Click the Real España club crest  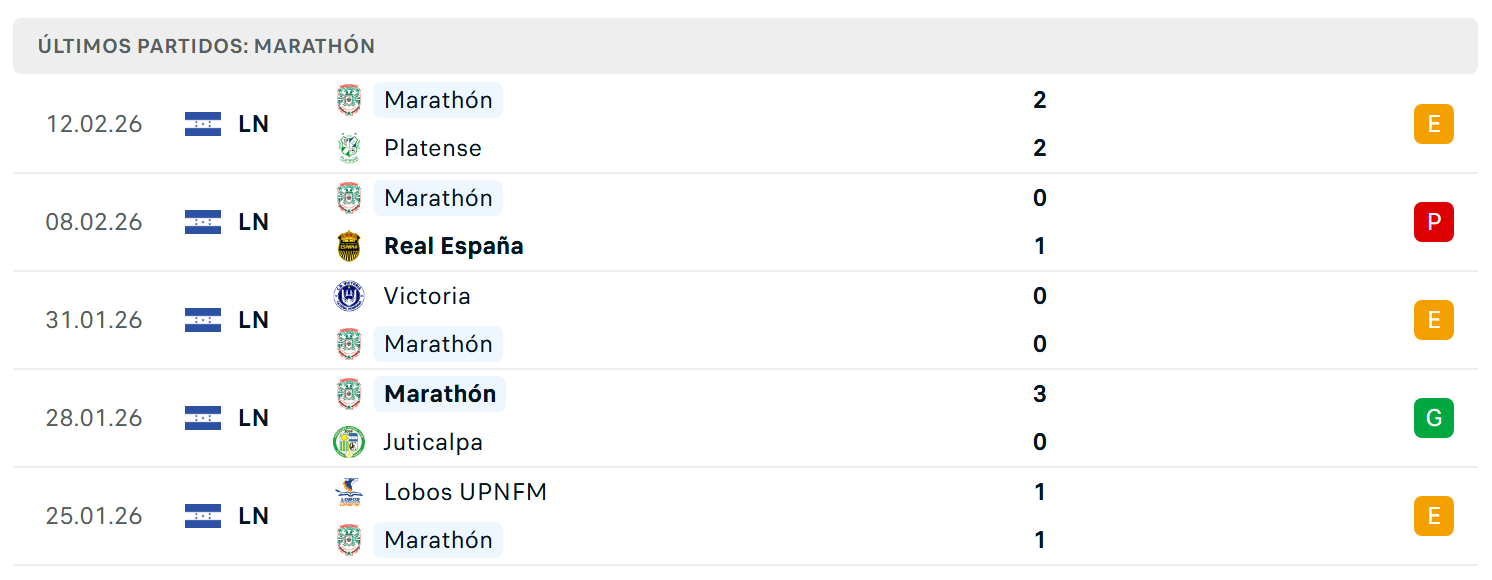(348, 246)
